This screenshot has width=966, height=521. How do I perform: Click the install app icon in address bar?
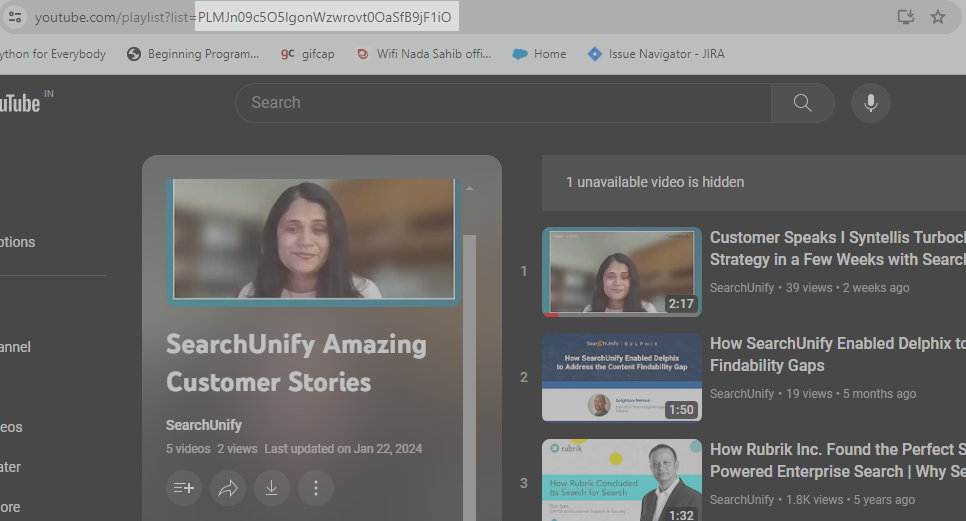[x=905, y=17]
